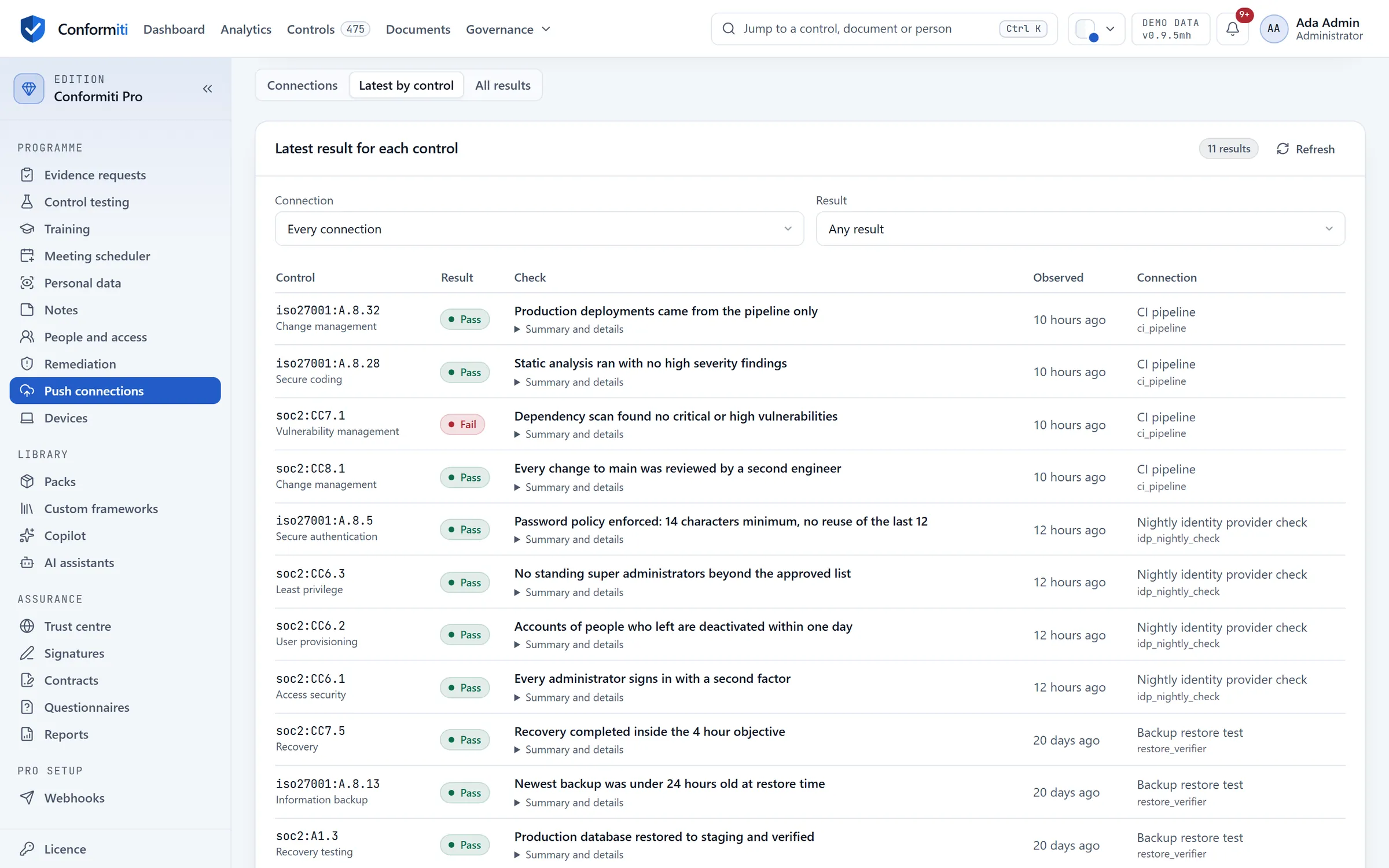Image resolution: width=1389 pixels, height=868 pixels.
Task: Click the Licence key icon
Action: coord(27,849)
